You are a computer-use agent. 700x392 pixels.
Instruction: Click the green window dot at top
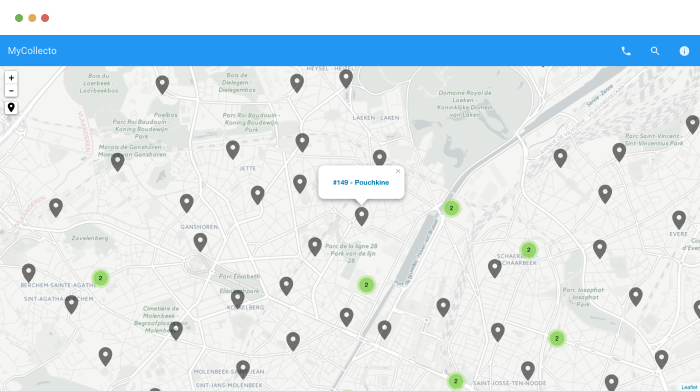(x=19, y=18)
